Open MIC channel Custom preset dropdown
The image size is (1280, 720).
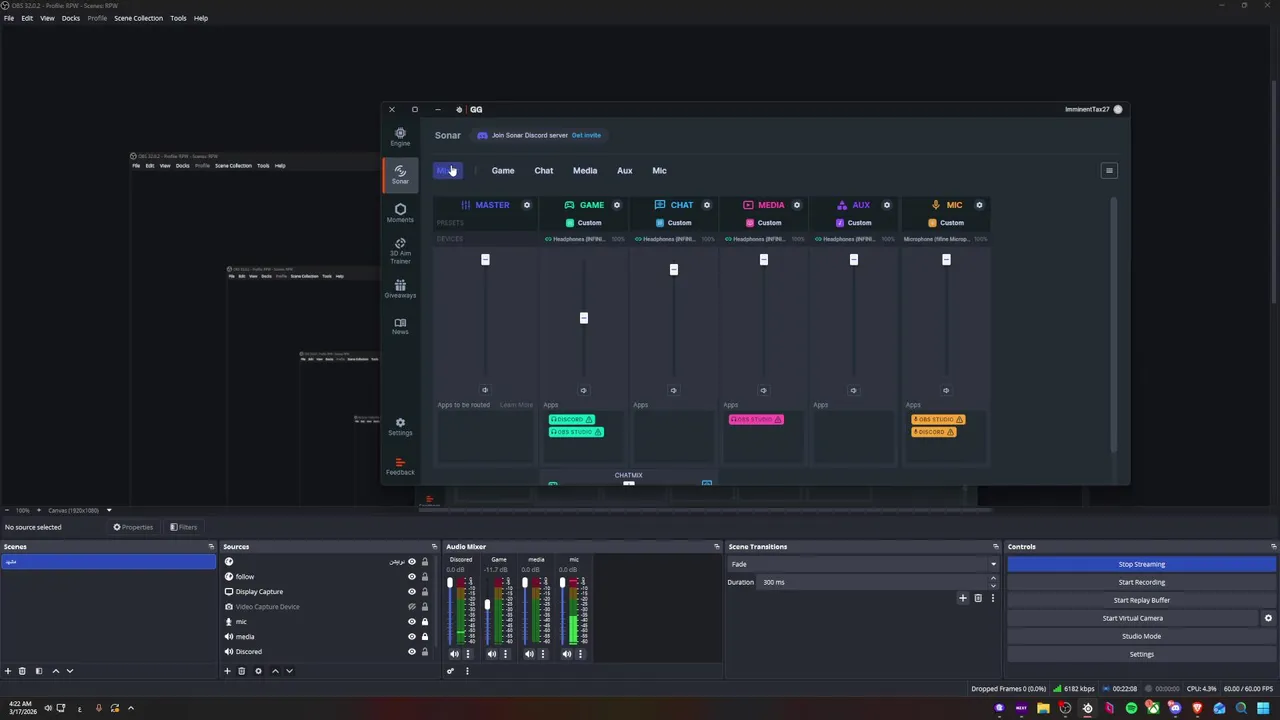(x=946, y=223)
